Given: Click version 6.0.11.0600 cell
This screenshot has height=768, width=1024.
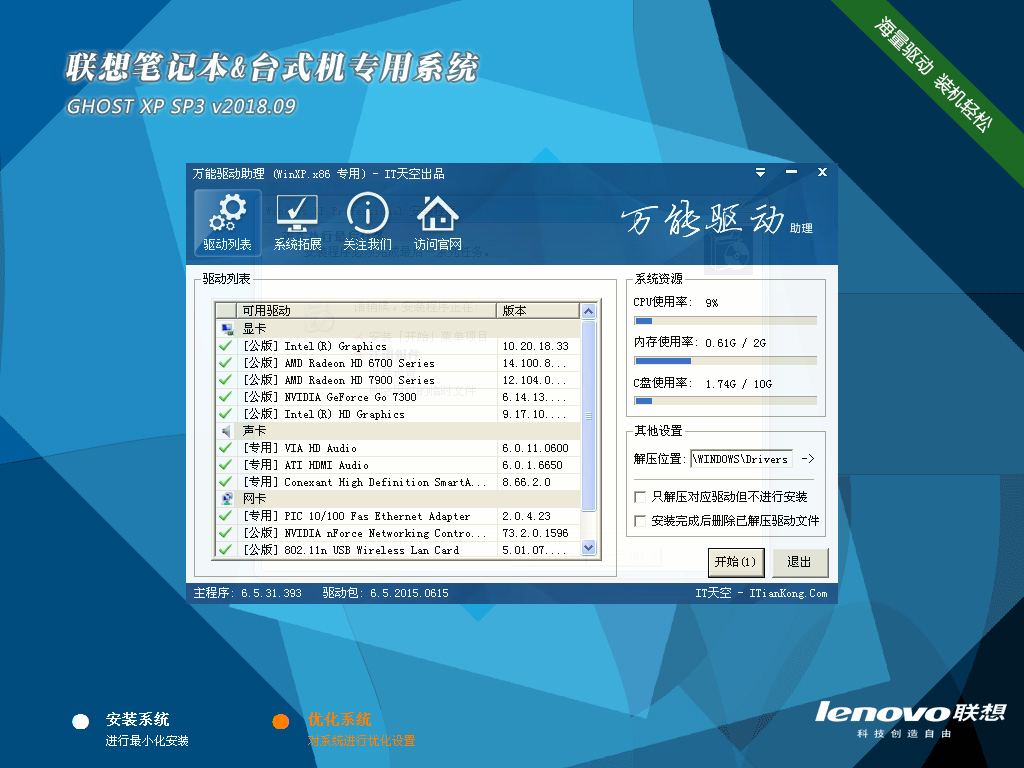Looking at the screenshot, I should tap(536, 448).
